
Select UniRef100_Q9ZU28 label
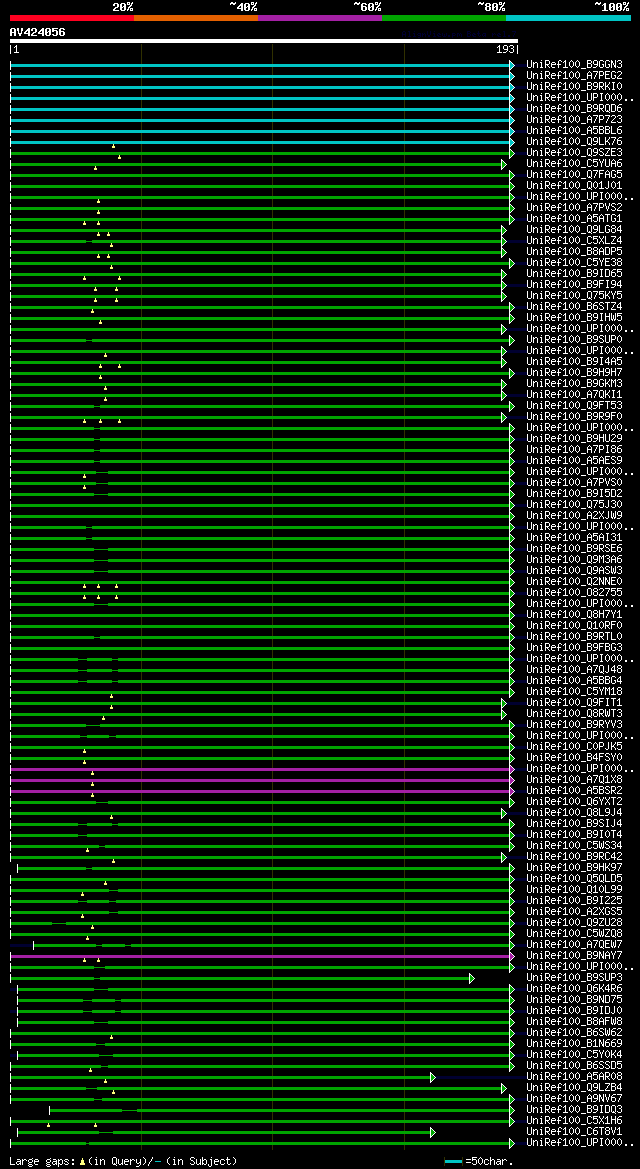point(574,924)
